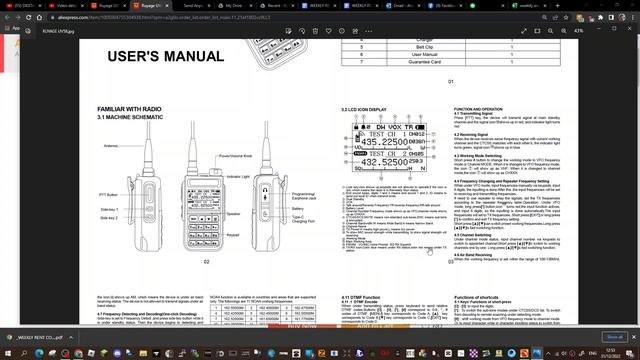Go back using the browser back arrow

pos(7,18)
